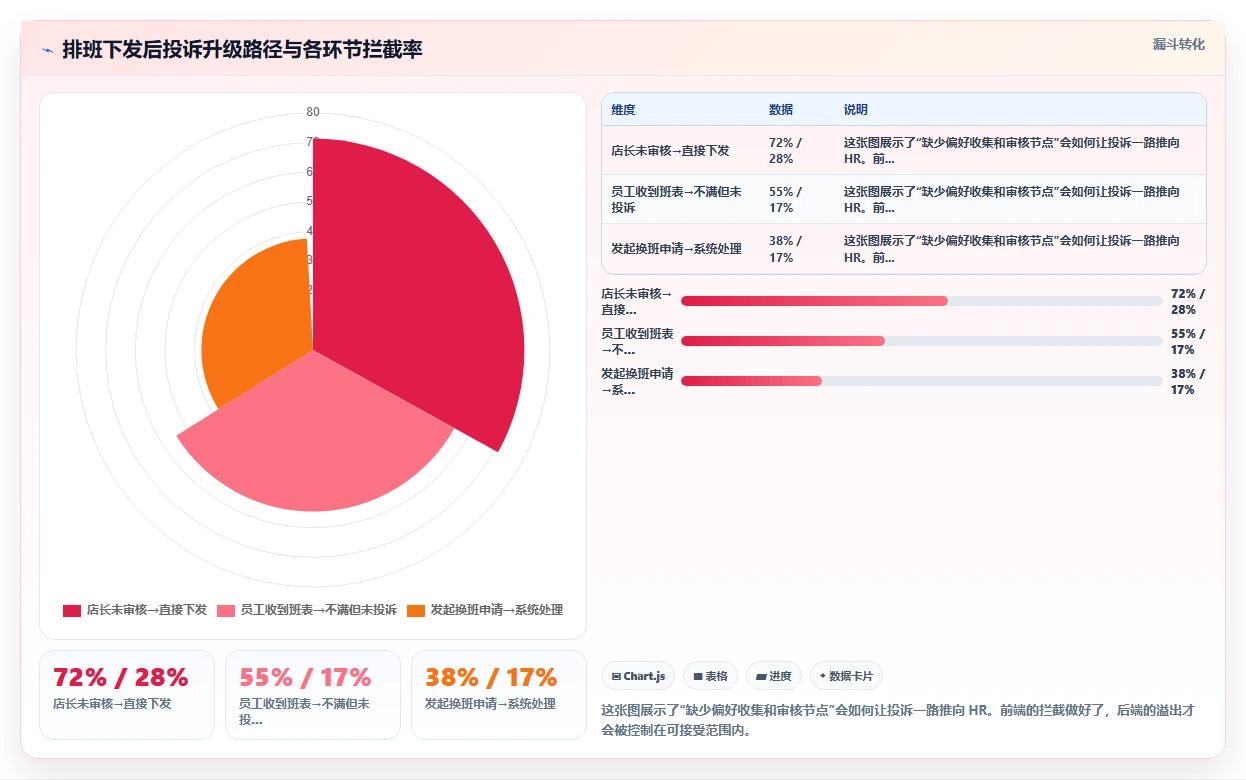The height and width of the screenshot is (780, 1246).
Task: Select the Chart.js chip
Action: point(639,676)
